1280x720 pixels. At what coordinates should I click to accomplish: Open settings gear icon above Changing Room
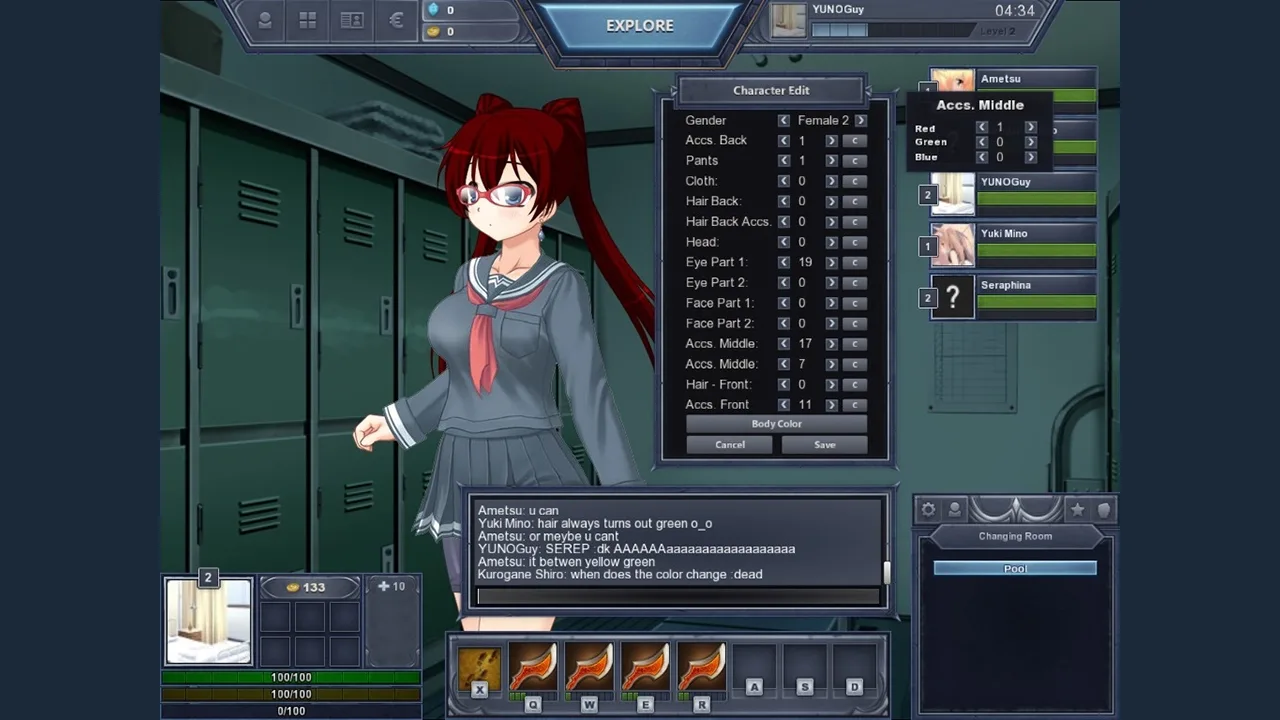click(928, 510)
